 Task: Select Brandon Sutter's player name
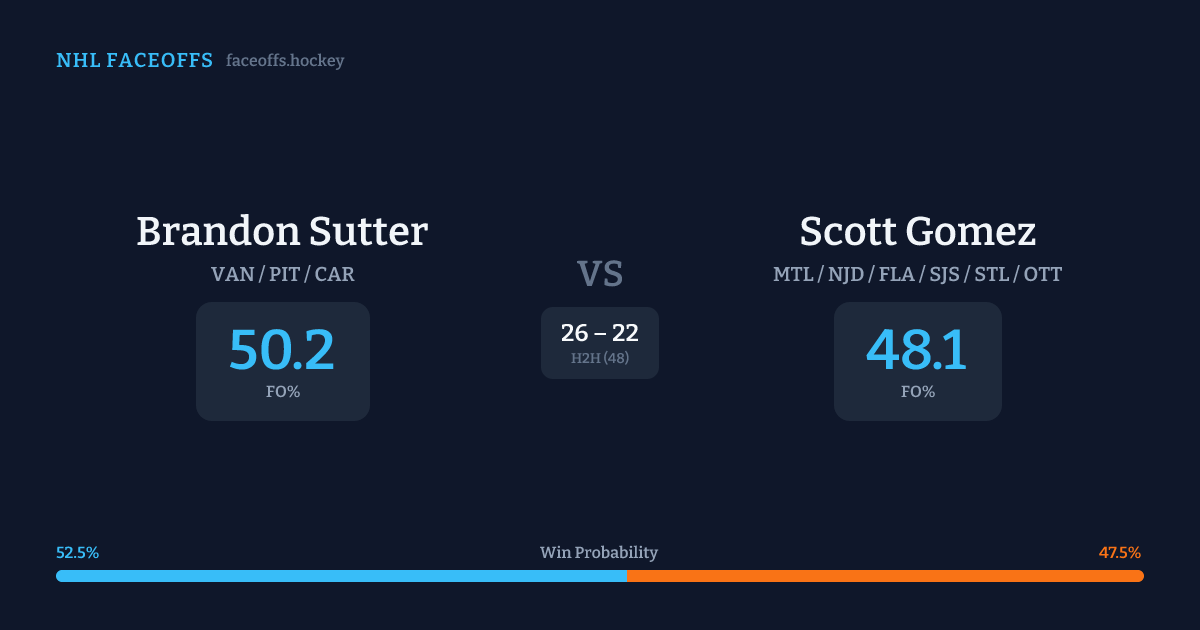click(282, 232)
